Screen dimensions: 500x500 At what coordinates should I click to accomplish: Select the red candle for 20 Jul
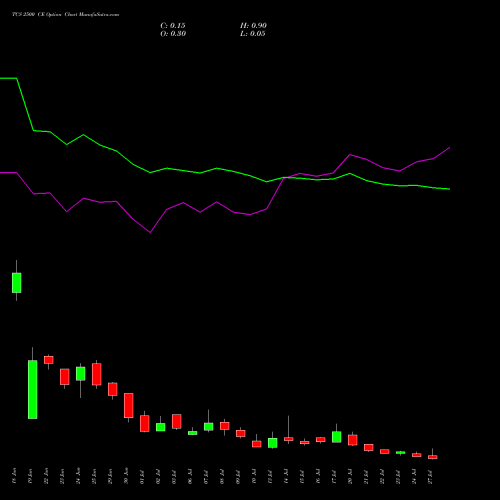point(353,440)
